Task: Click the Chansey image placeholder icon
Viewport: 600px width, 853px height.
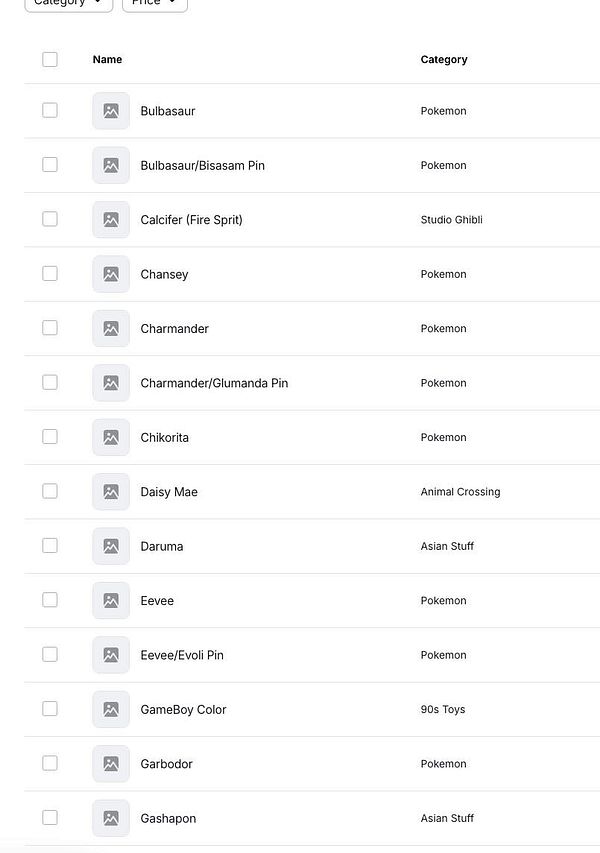Action: (x=110, y=274)
